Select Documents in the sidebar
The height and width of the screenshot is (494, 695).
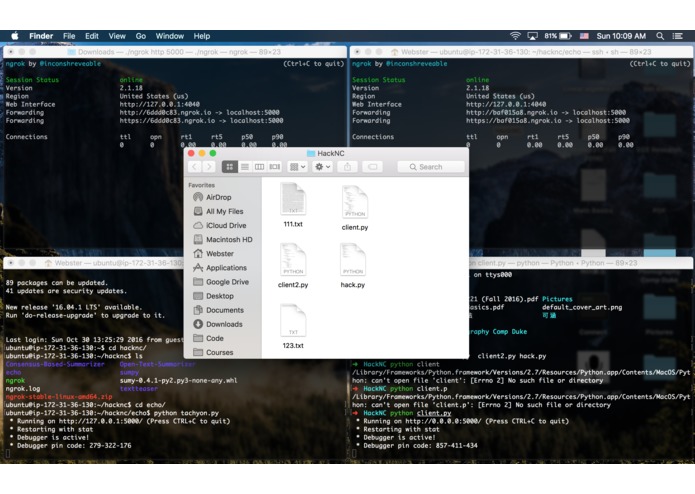coord(223,310)
